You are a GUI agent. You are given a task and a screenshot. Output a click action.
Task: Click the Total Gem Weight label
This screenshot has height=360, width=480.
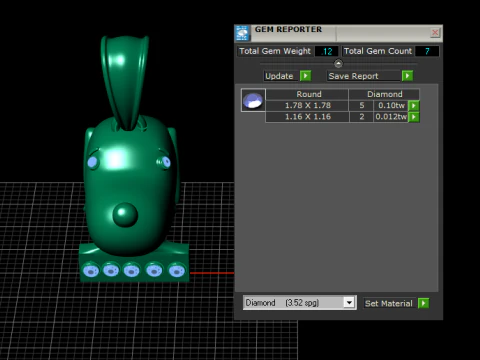coord(275,51)
